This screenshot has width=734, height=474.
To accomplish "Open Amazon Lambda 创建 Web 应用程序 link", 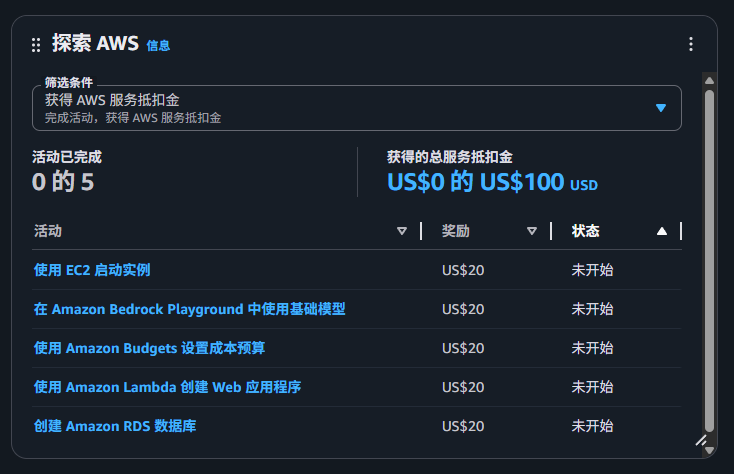I will pos(168,387).
